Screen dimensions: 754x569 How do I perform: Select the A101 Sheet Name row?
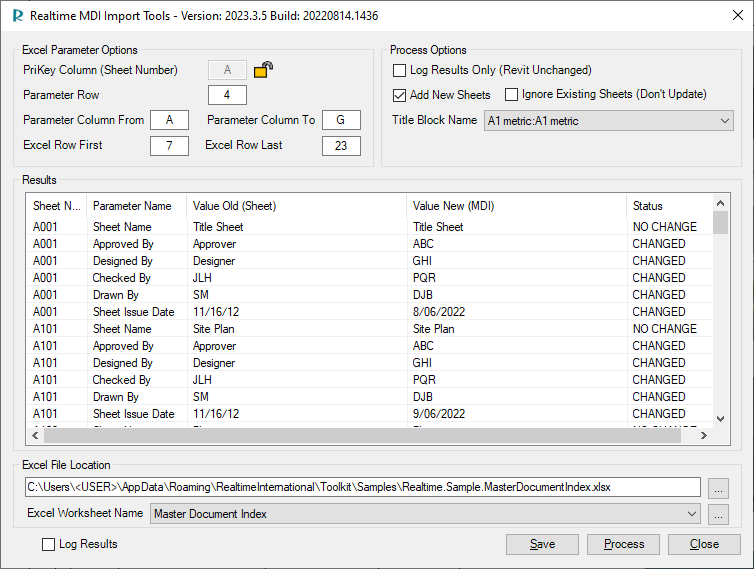369,329
